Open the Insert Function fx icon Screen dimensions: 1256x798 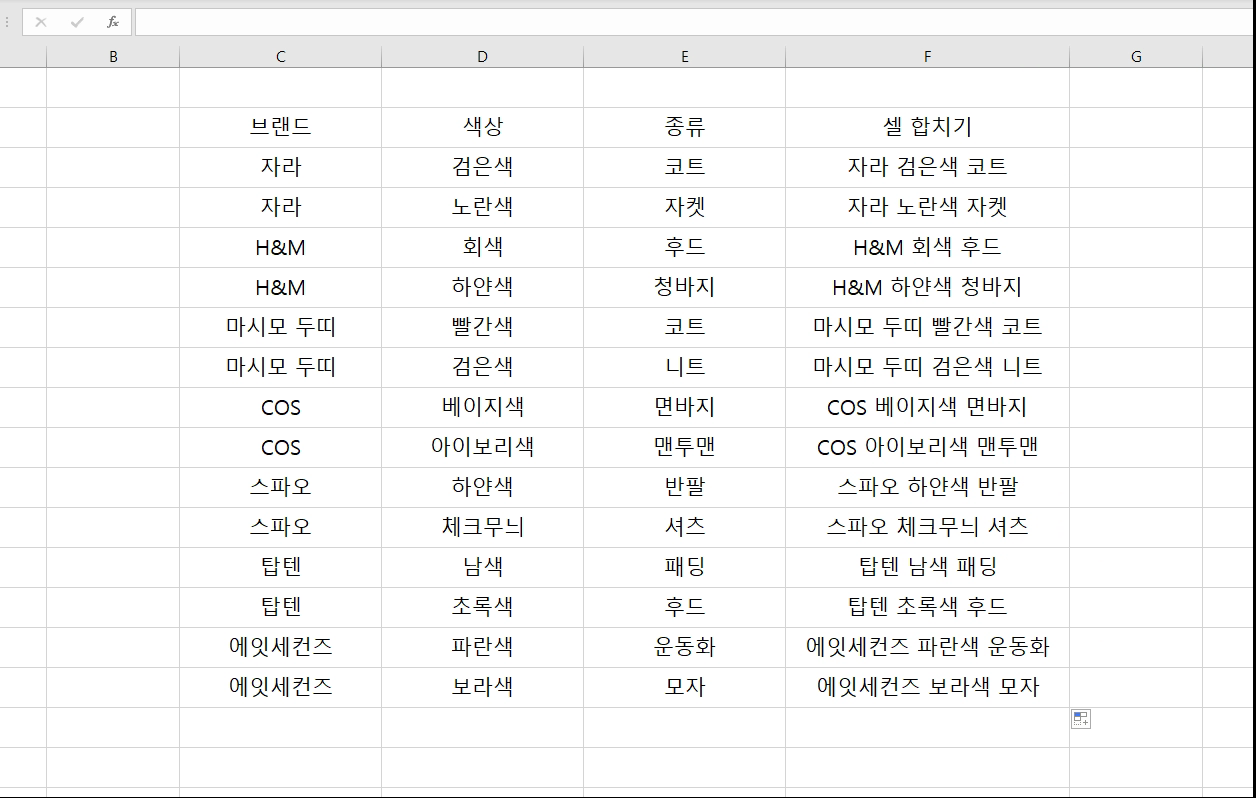pos(113,22)
